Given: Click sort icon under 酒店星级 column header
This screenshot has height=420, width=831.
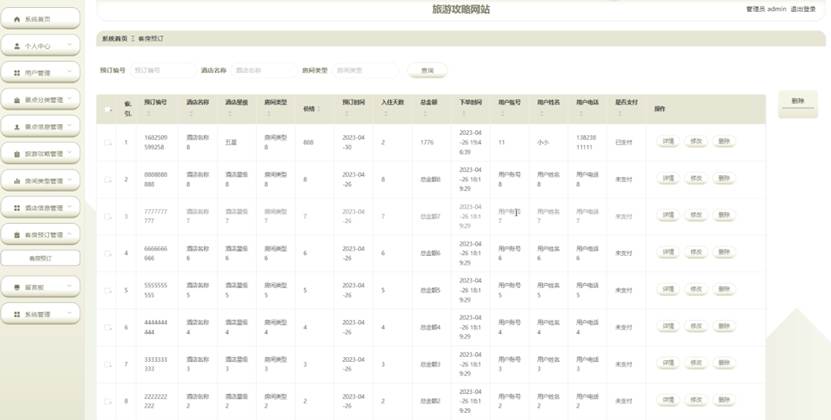Looking at the screenshot, I should 229,113.
